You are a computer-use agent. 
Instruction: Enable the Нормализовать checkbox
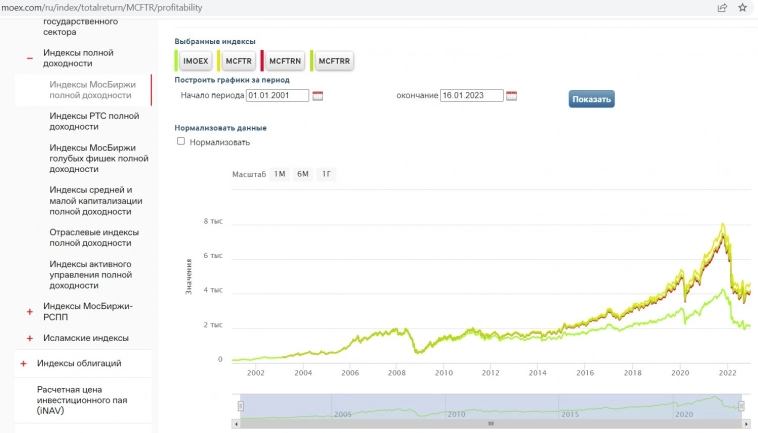click(181, 142)
